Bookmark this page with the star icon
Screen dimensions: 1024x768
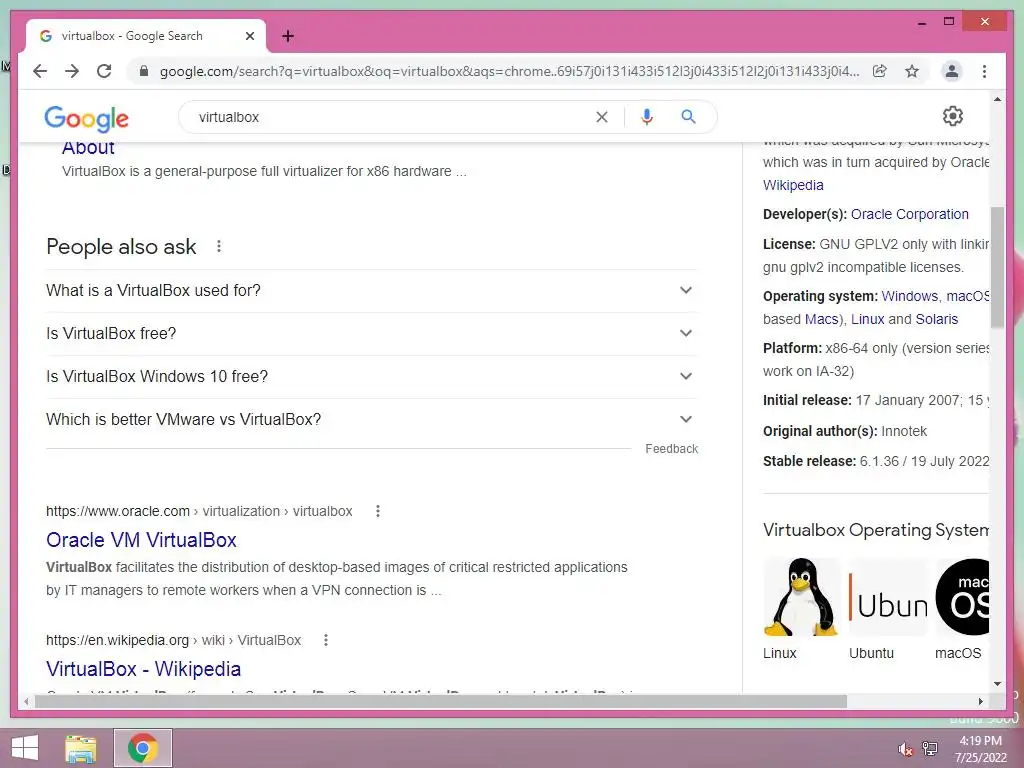912,71
